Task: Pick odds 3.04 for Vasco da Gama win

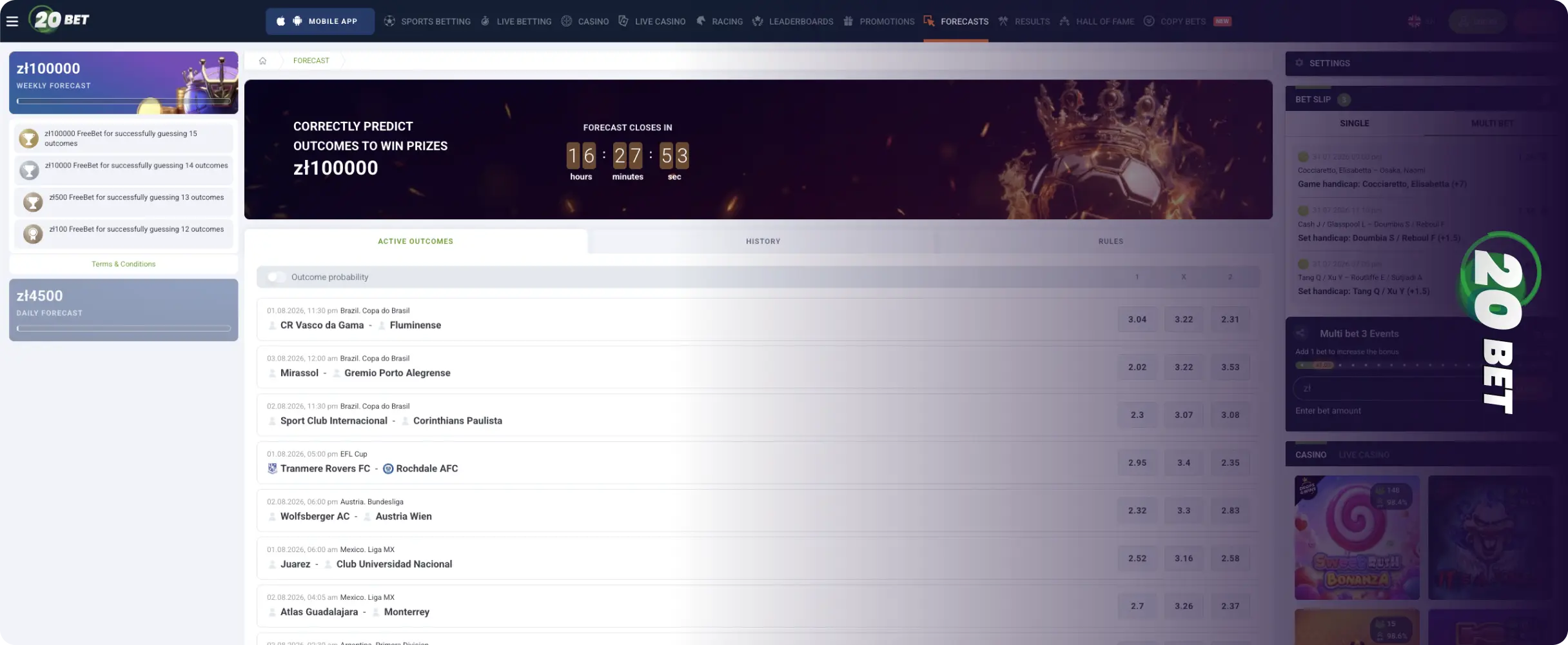Action: point(1137,319)
